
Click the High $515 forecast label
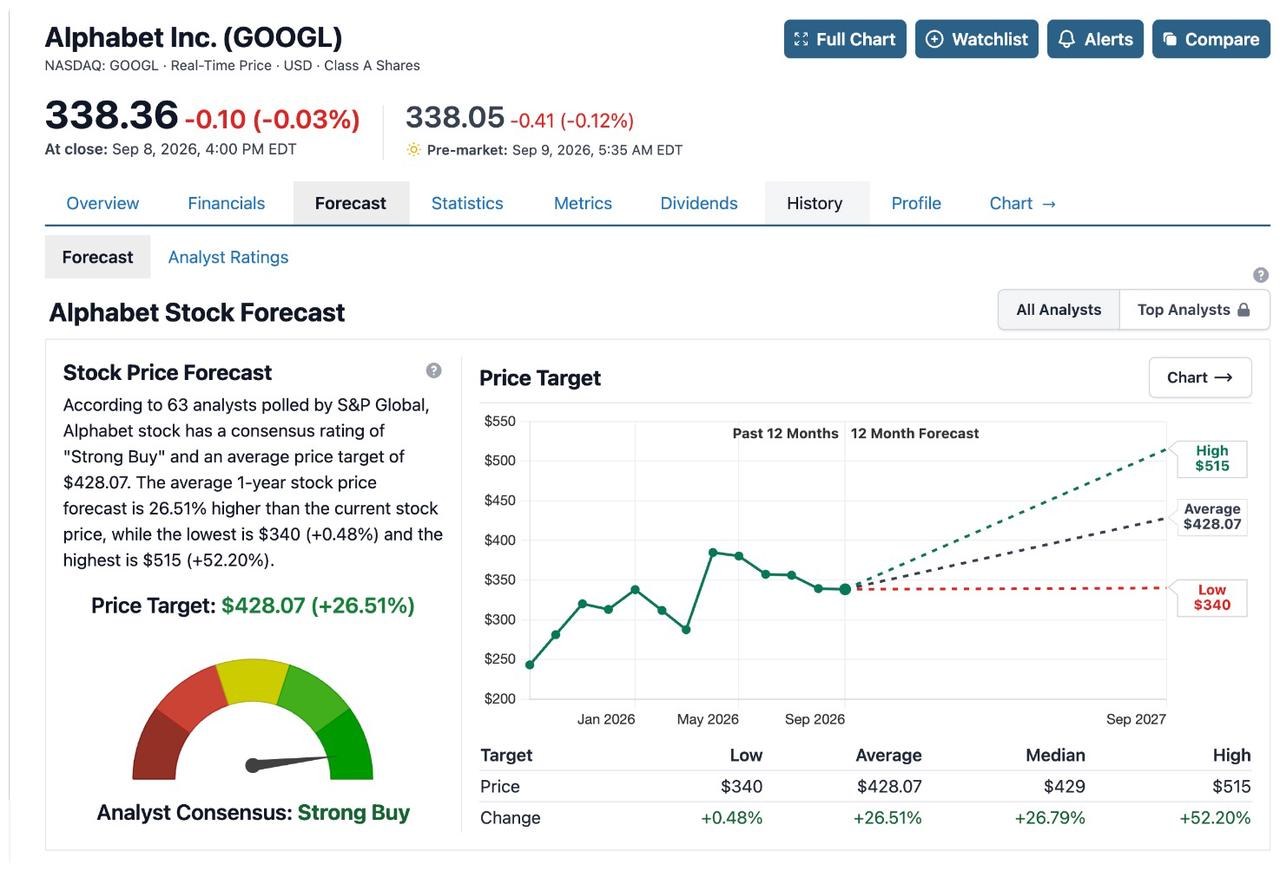[1212, 458]
